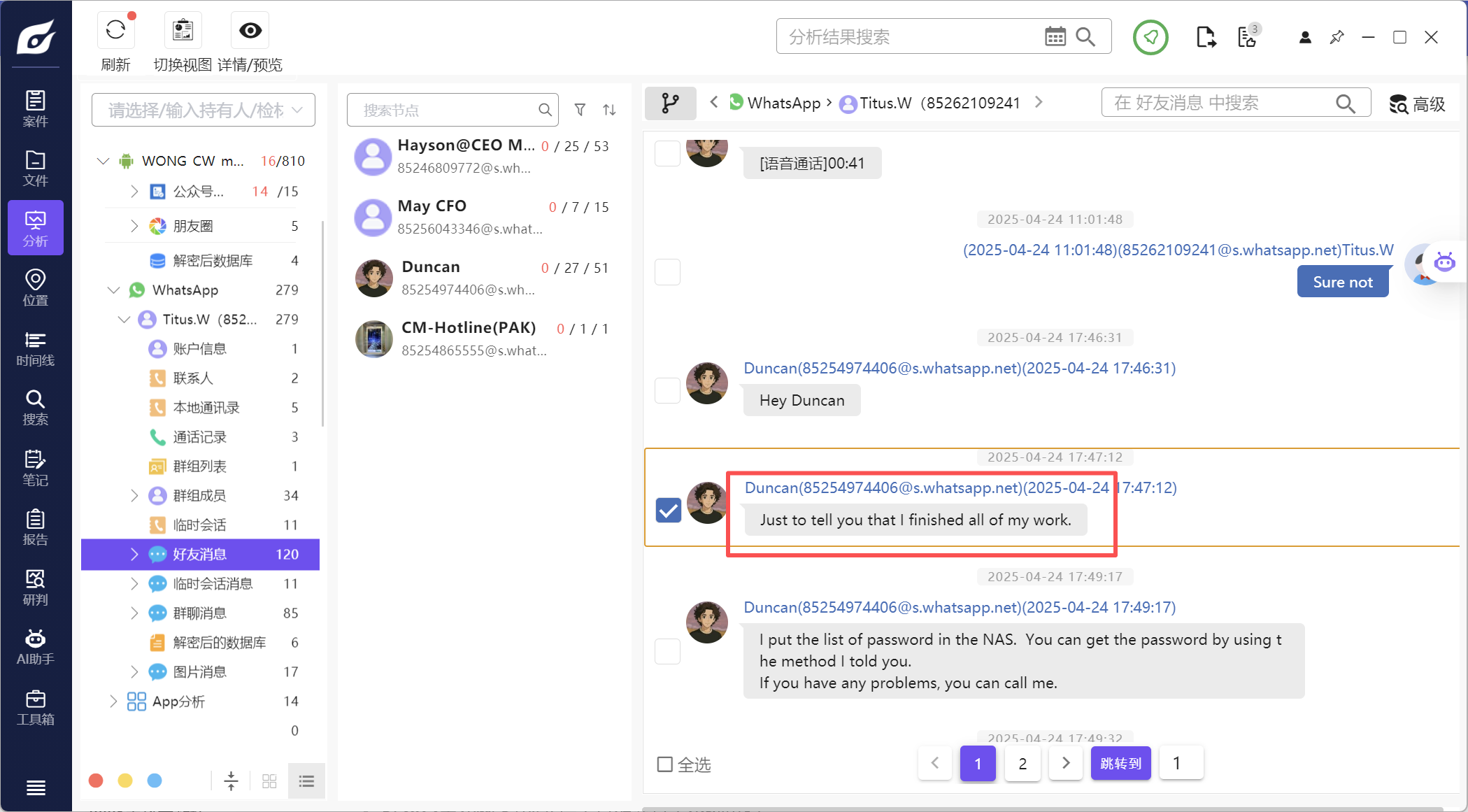Tick the Select All (全选) checkbox

pyautogui.click(x=664, y=764)
